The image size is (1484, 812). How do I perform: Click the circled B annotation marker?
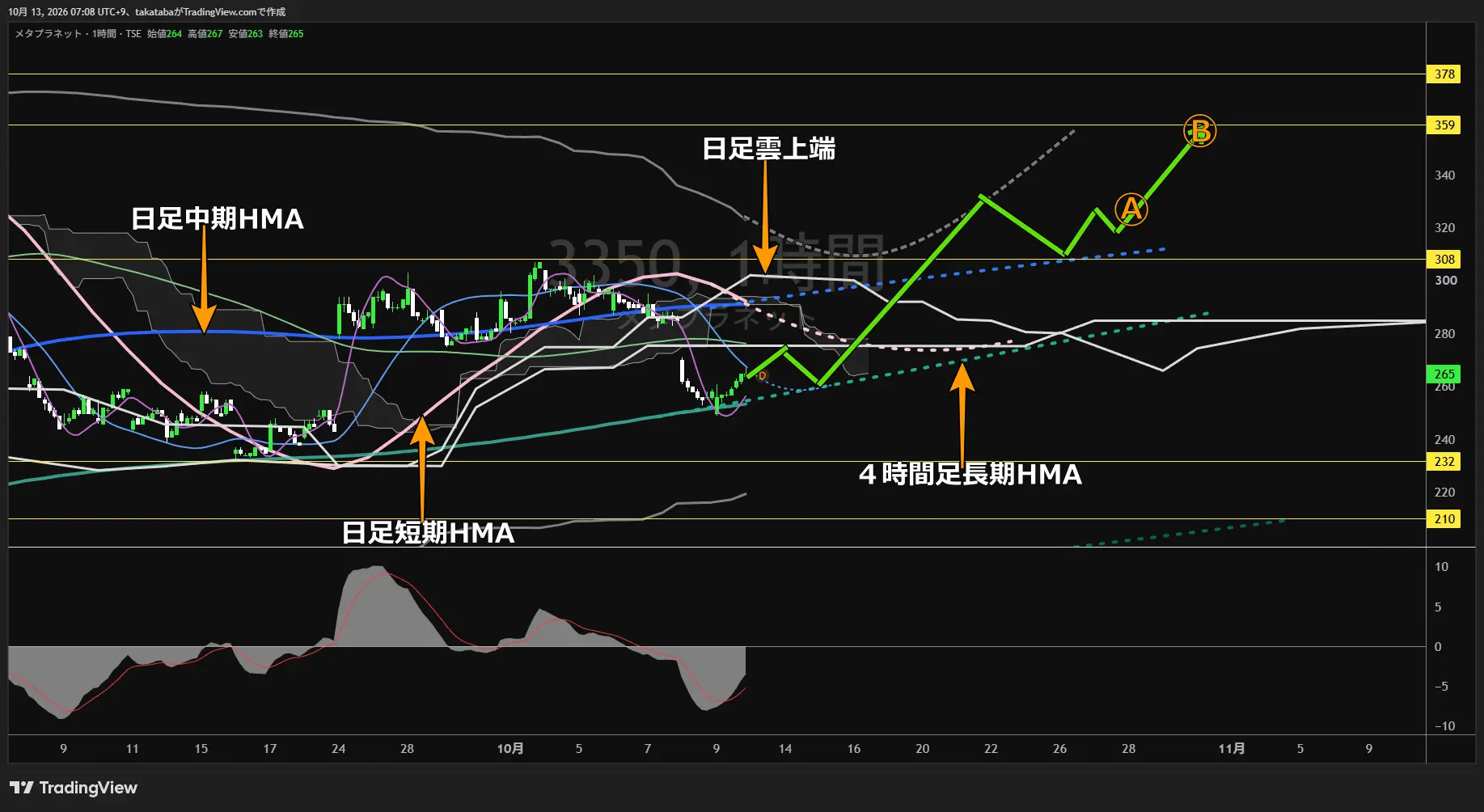click(1200, 131)
